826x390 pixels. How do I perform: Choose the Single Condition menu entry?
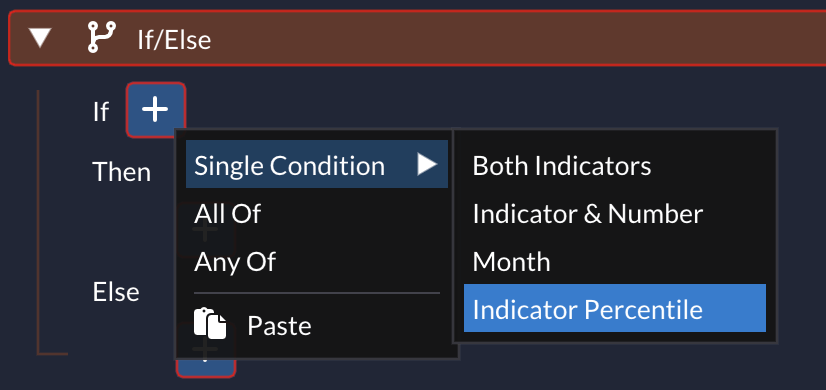pos(317,164)
